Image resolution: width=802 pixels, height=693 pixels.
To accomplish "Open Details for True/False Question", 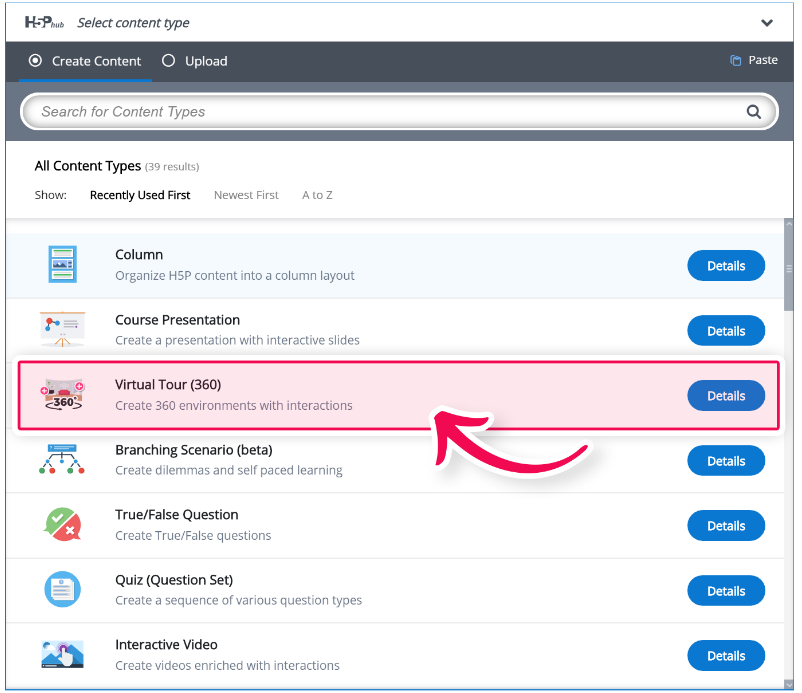I will click(x=726, y=526).
